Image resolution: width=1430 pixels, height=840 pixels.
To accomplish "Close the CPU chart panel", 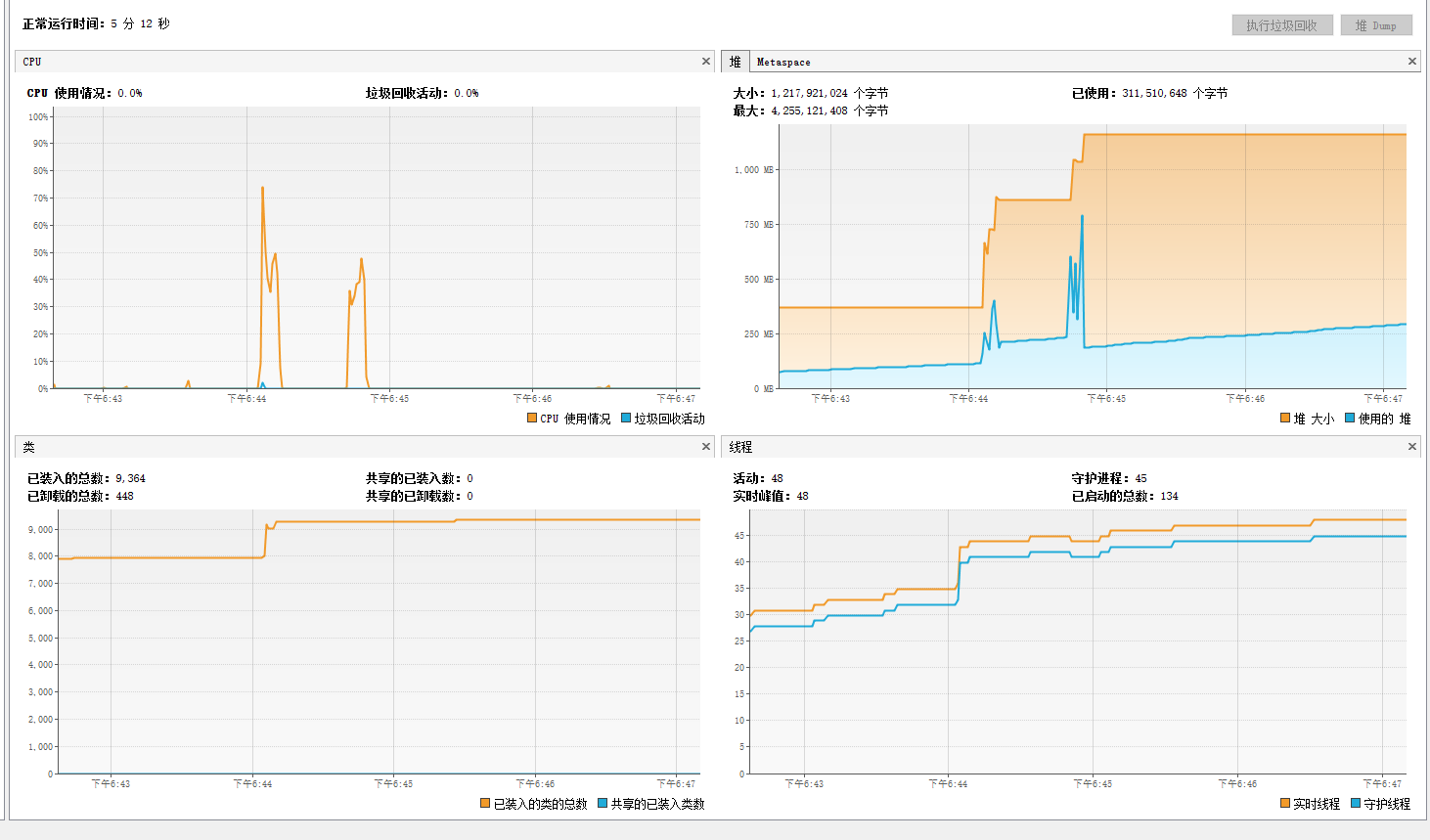I will tap(706, 62).
